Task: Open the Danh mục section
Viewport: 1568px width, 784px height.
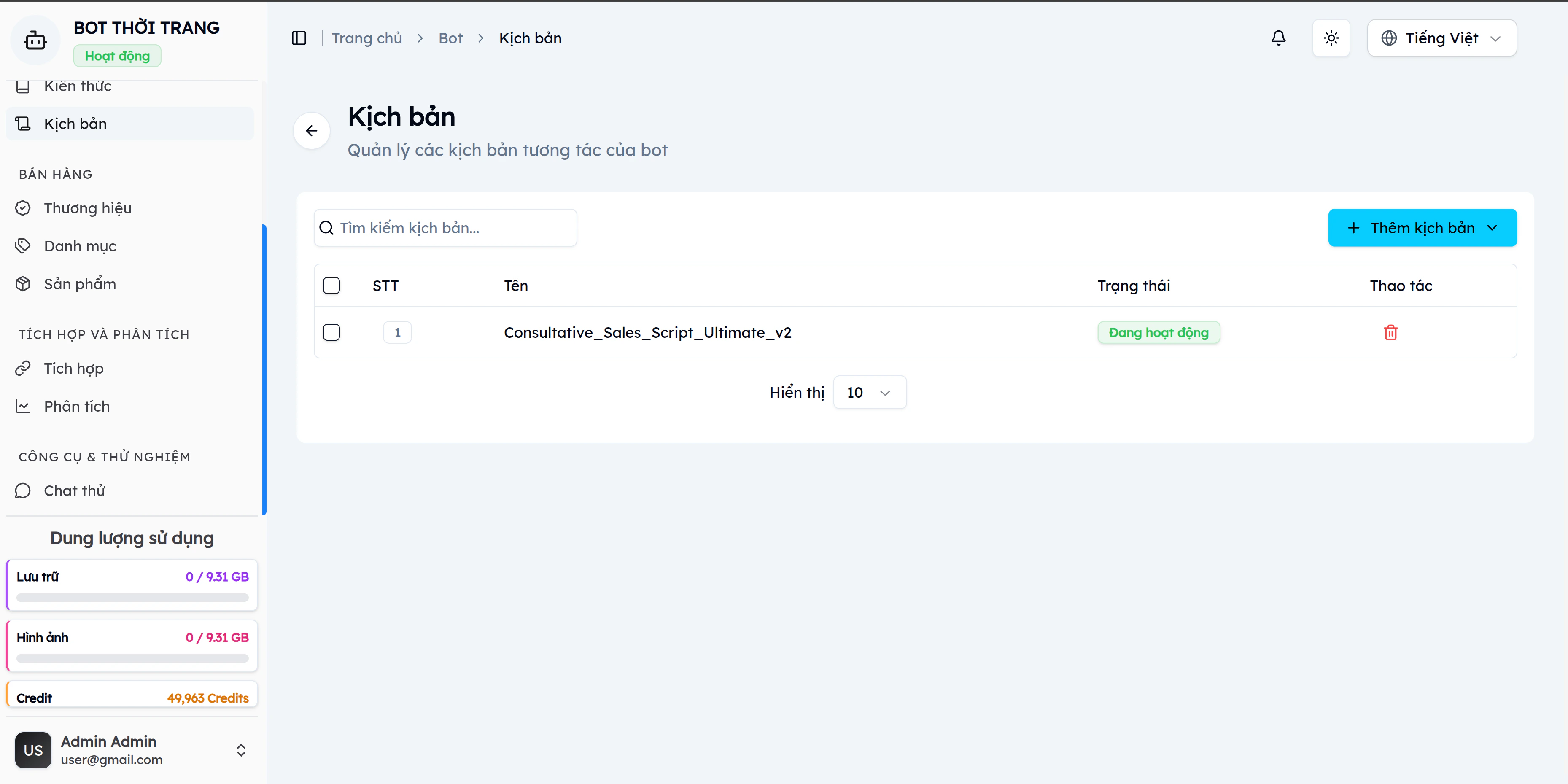Action: [80, 246]
